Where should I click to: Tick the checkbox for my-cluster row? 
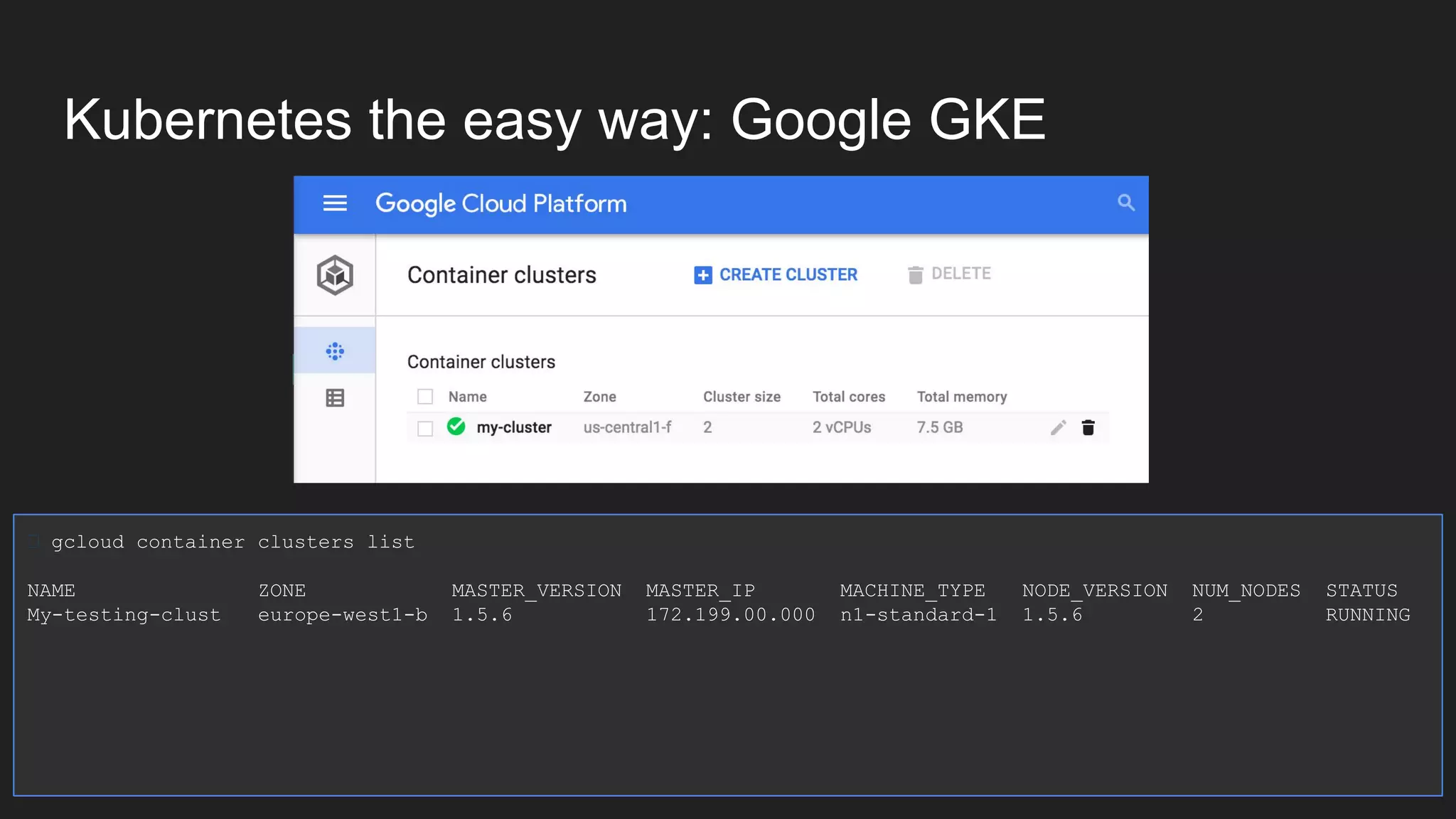tap(425, 429)
